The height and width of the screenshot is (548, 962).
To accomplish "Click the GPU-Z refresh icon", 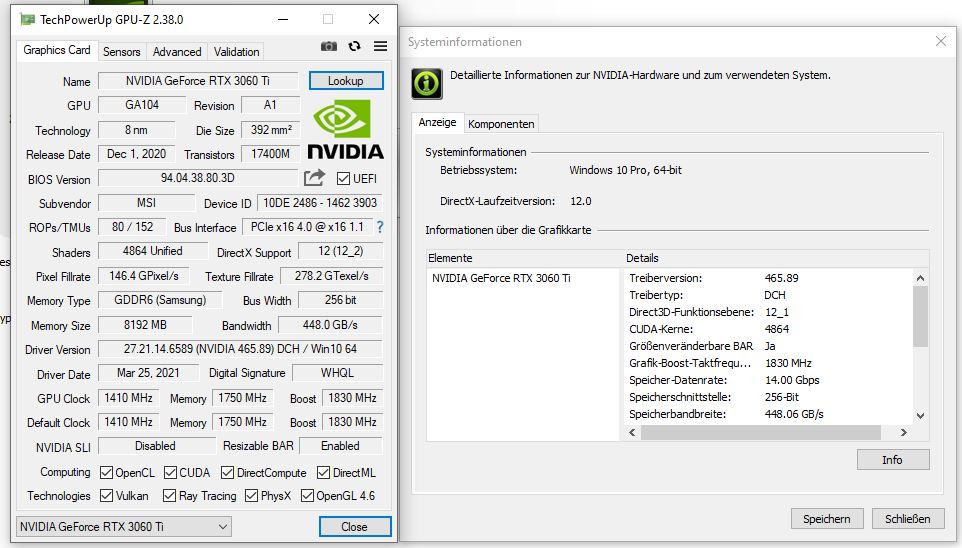I will coord(355,46).
